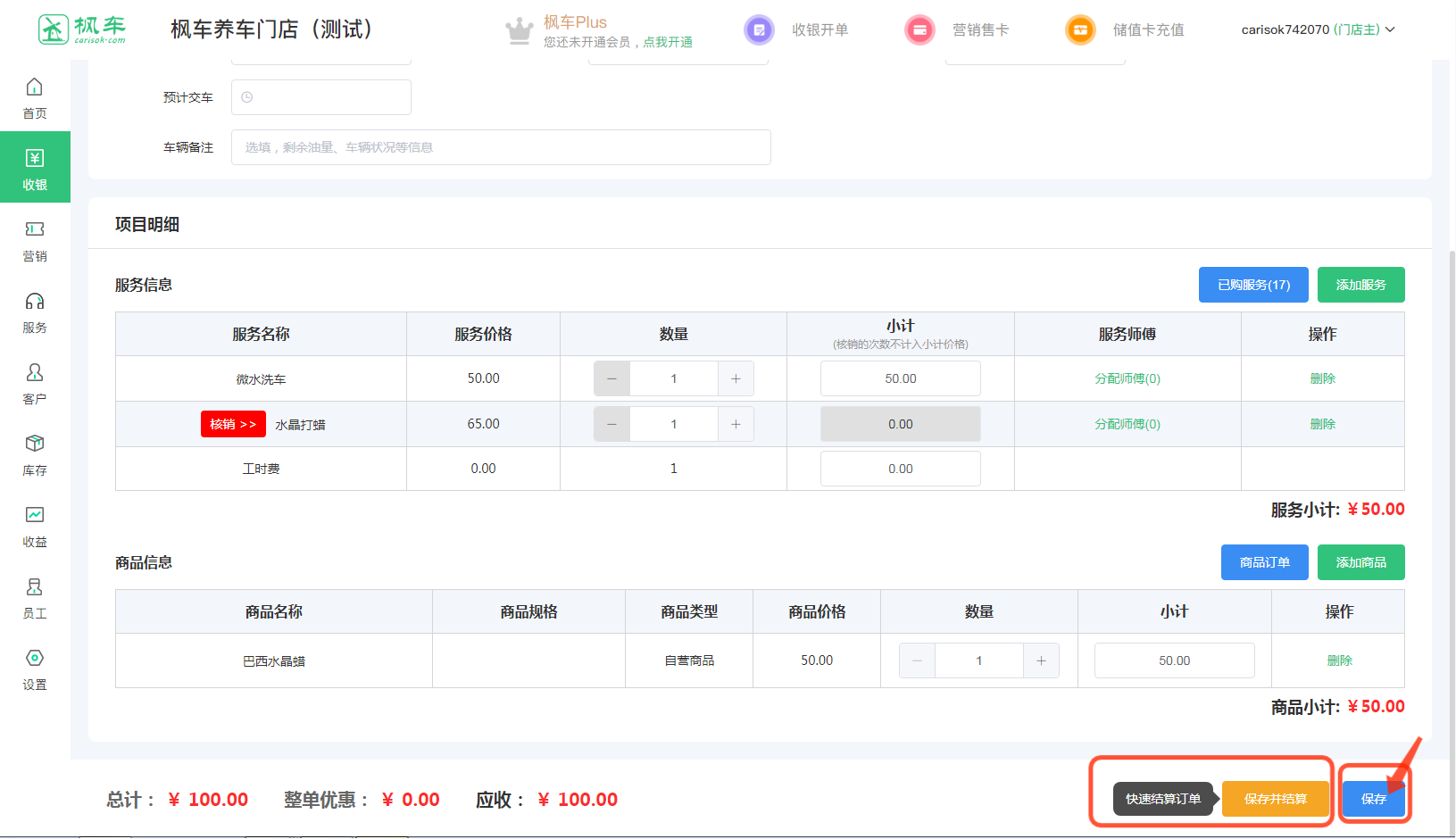Select the 营销 marketing sidebar icon

coord(35,239)
